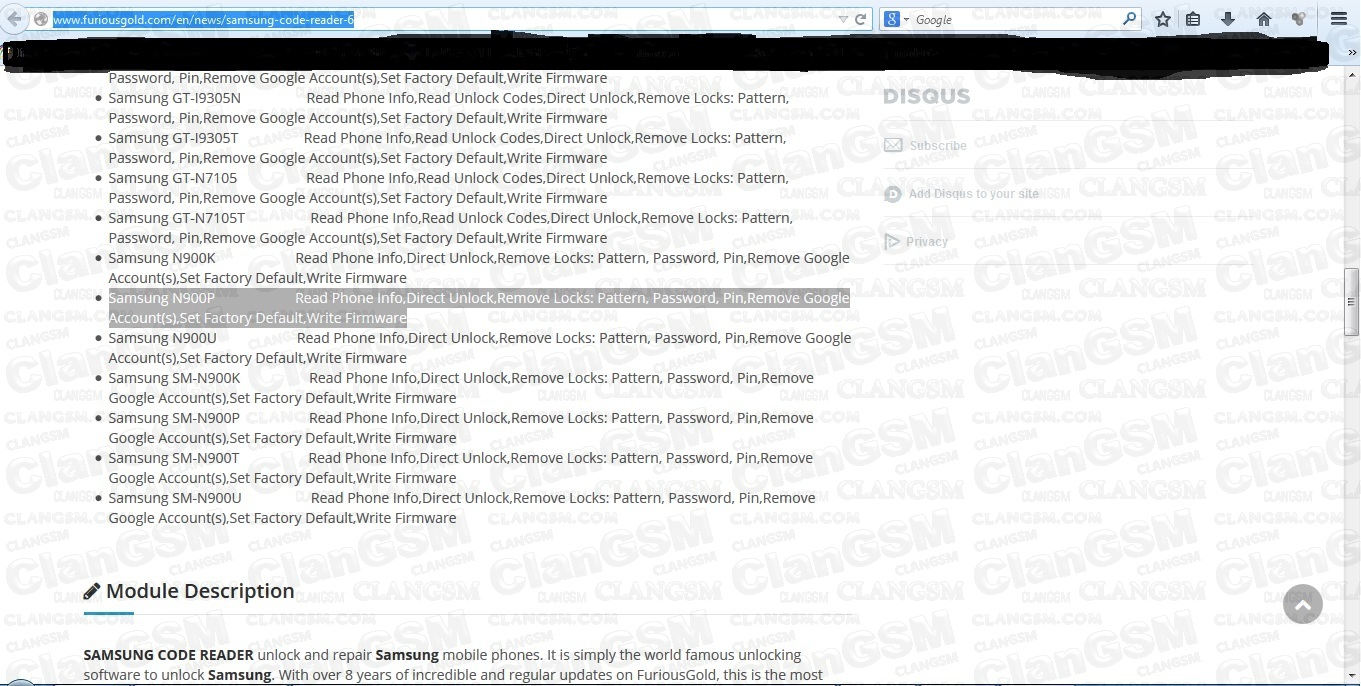Click the DISQUS logo
1361x686 pixels.
click(927, 96)
